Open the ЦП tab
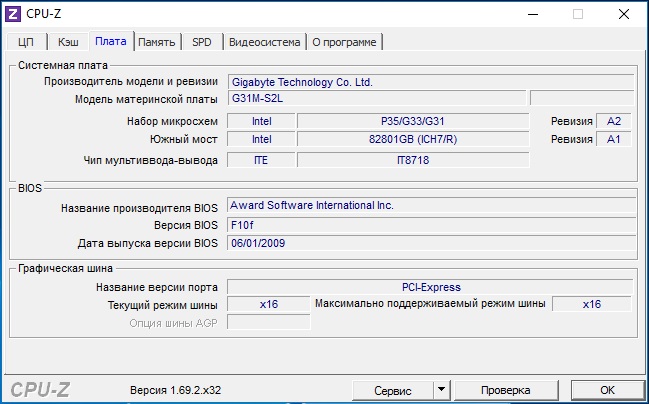The width and height of the screenshot is (649, 404). pyautogui.click(x=26, y=42)
